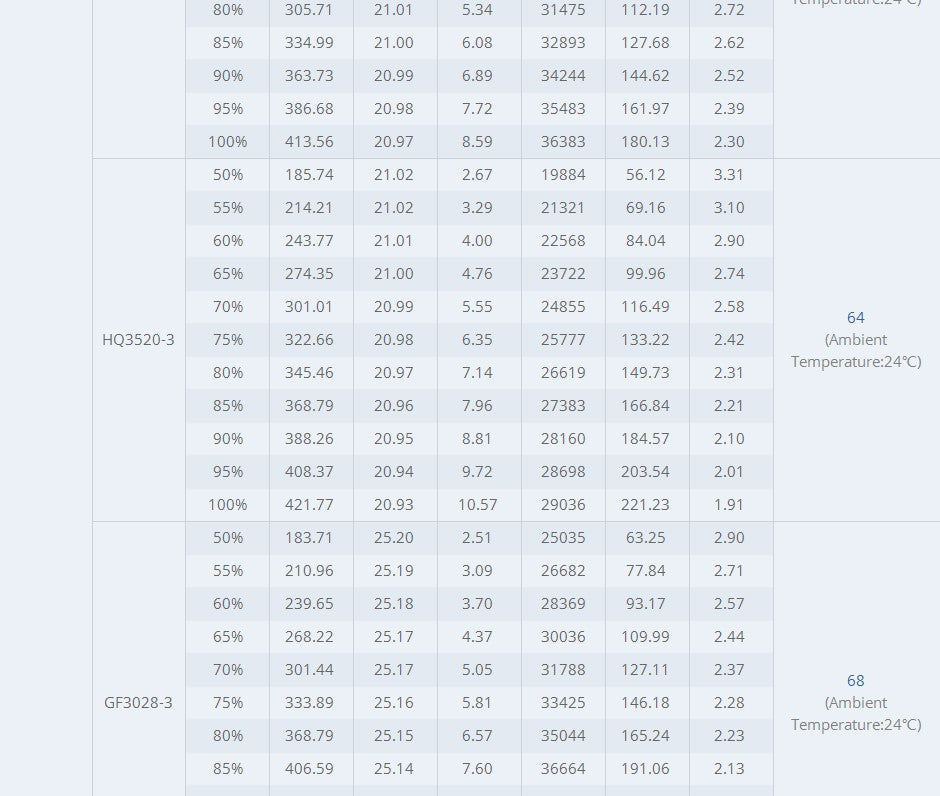This screenshot has height=796, width=940.
Task: Click the 406.59 thrust cell
Action: [311, 769]
